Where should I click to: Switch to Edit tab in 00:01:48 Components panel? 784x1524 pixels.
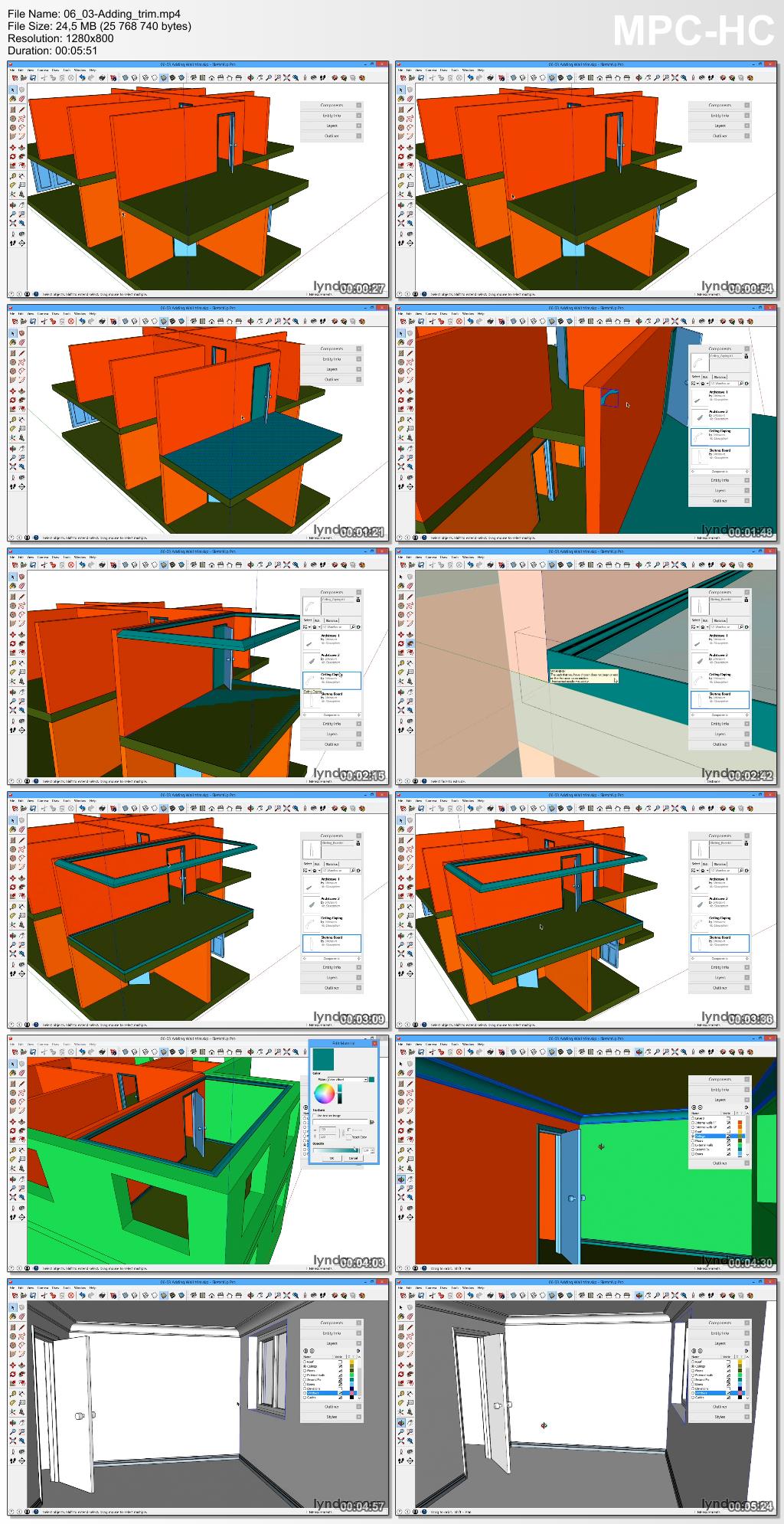705,378
